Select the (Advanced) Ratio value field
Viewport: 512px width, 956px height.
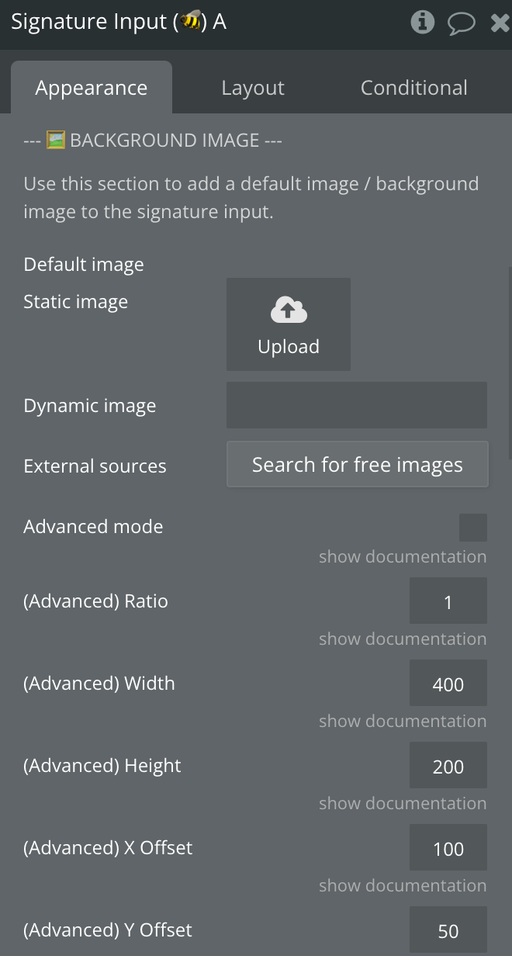click(448, 601)
